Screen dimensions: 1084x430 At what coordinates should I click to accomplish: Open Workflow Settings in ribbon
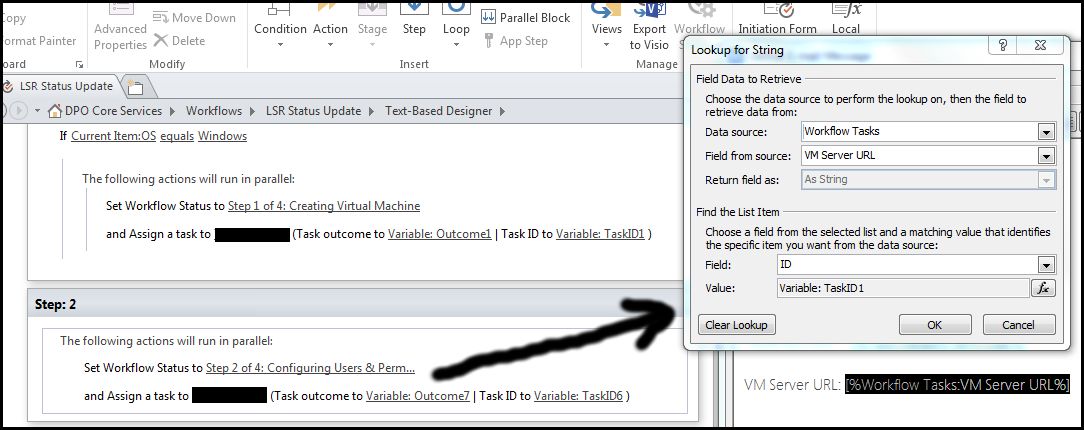pyautogui.click(x=699, y=28)
